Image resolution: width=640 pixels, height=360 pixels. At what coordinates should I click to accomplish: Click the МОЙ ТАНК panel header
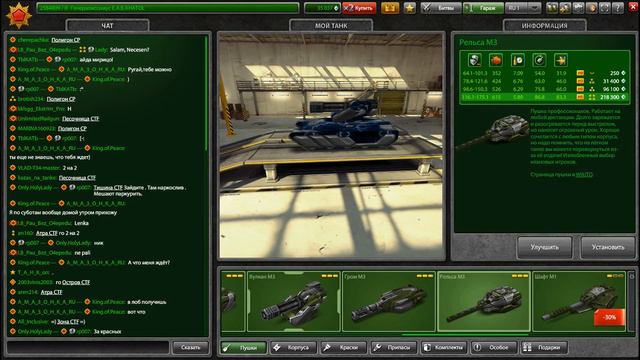pyautogui.click(x=331, y=25)
